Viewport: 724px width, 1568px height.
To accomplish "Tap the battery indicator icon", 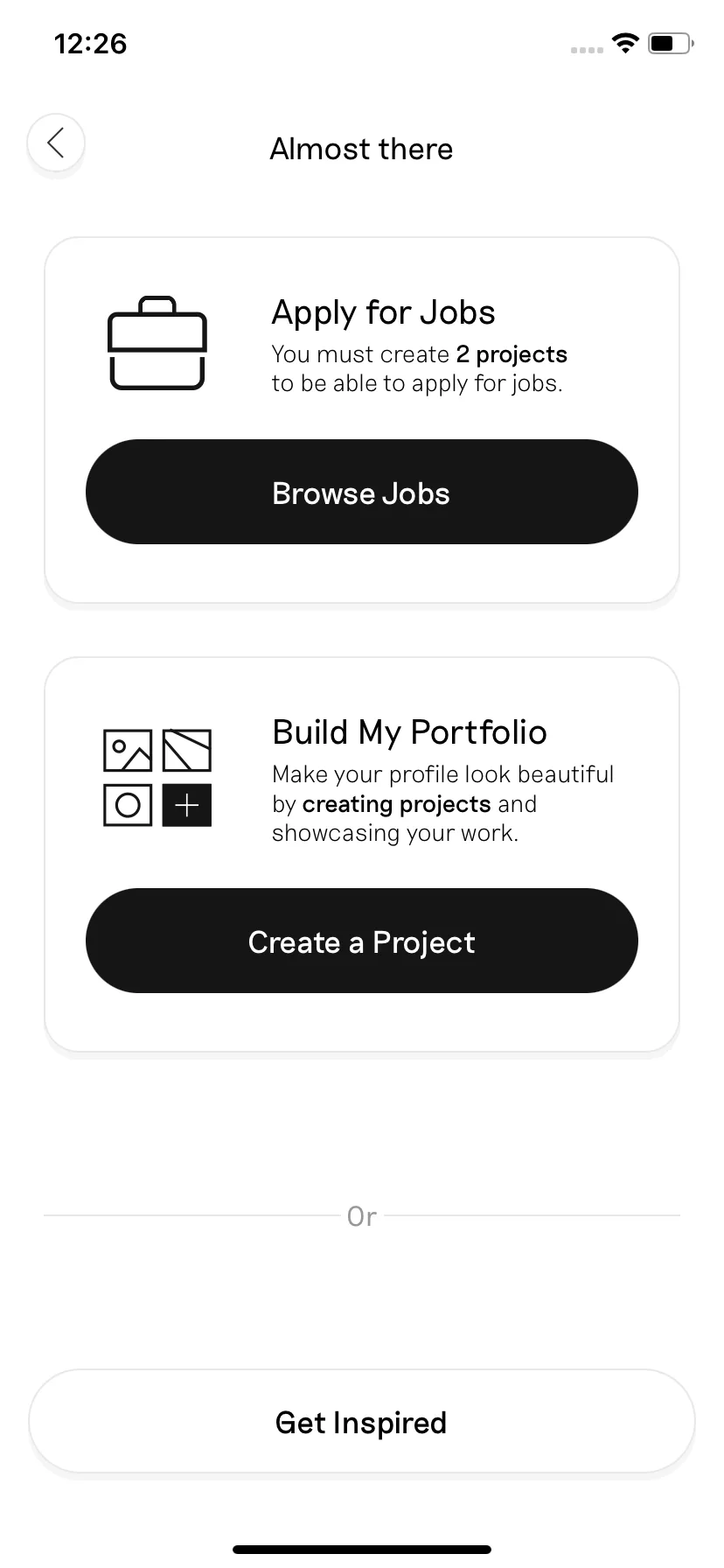I will click(671, 43).
